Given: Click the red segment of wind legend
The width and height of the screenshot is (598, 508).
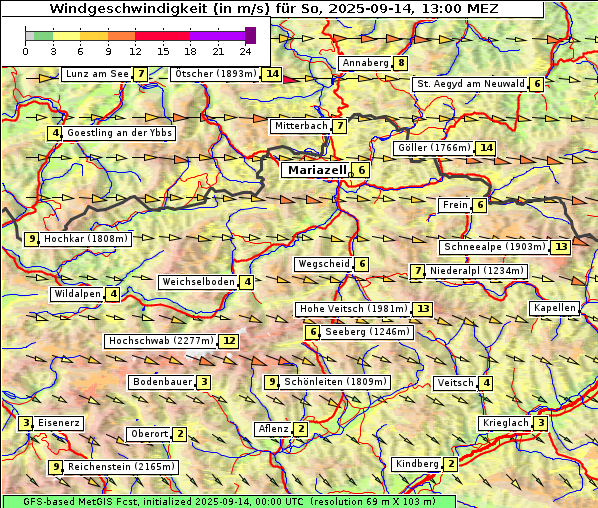Looking at the screenshot, I should [x=162, y=36].
